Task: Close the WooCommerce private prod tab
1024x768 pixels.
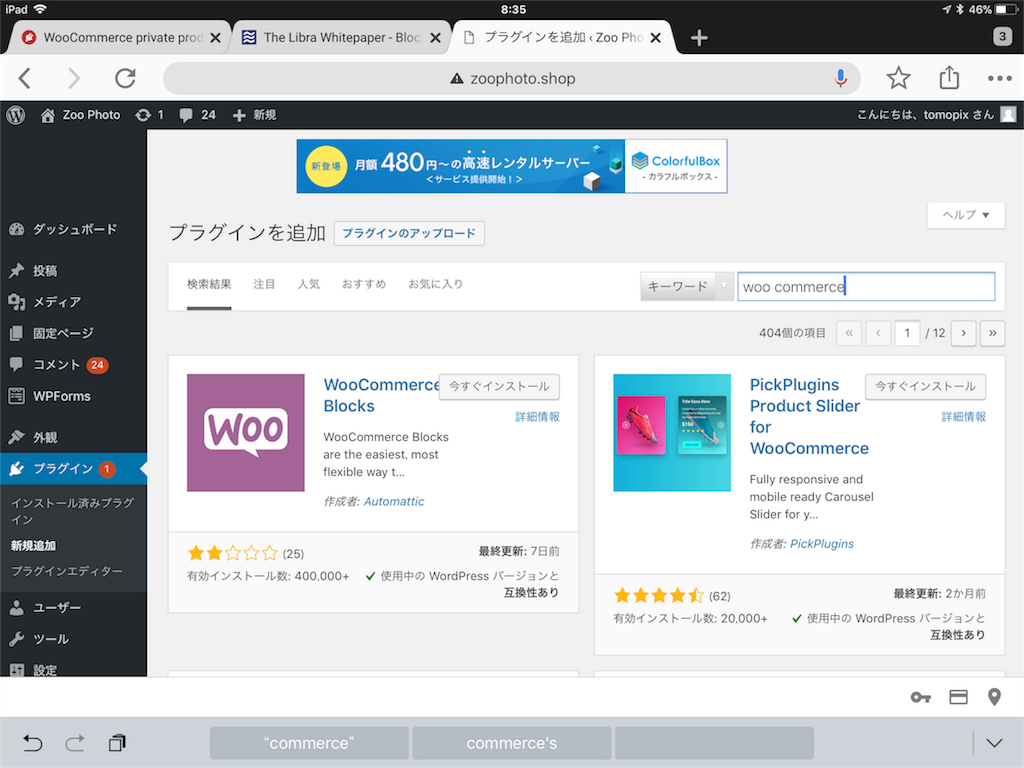Action: click(x=215, y=38)
